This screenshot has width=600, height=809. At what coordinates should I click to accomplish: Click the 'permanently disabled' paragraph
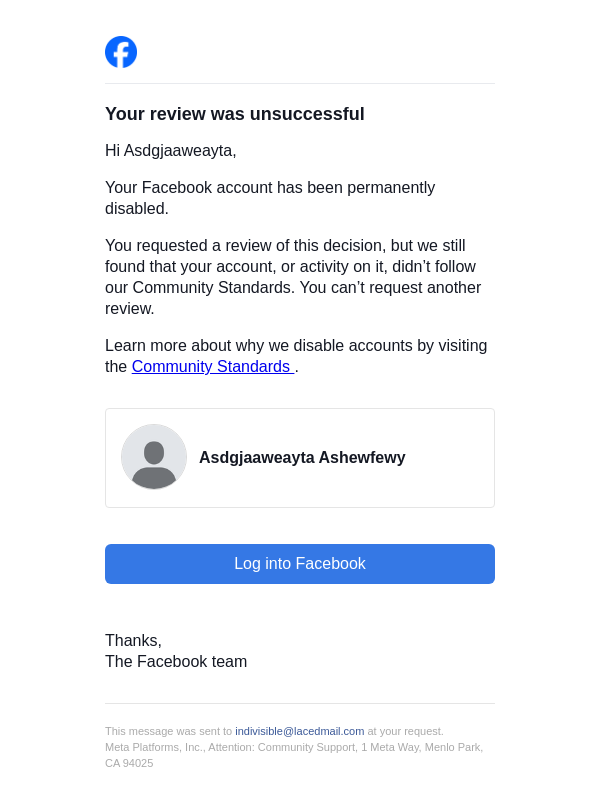270,198
